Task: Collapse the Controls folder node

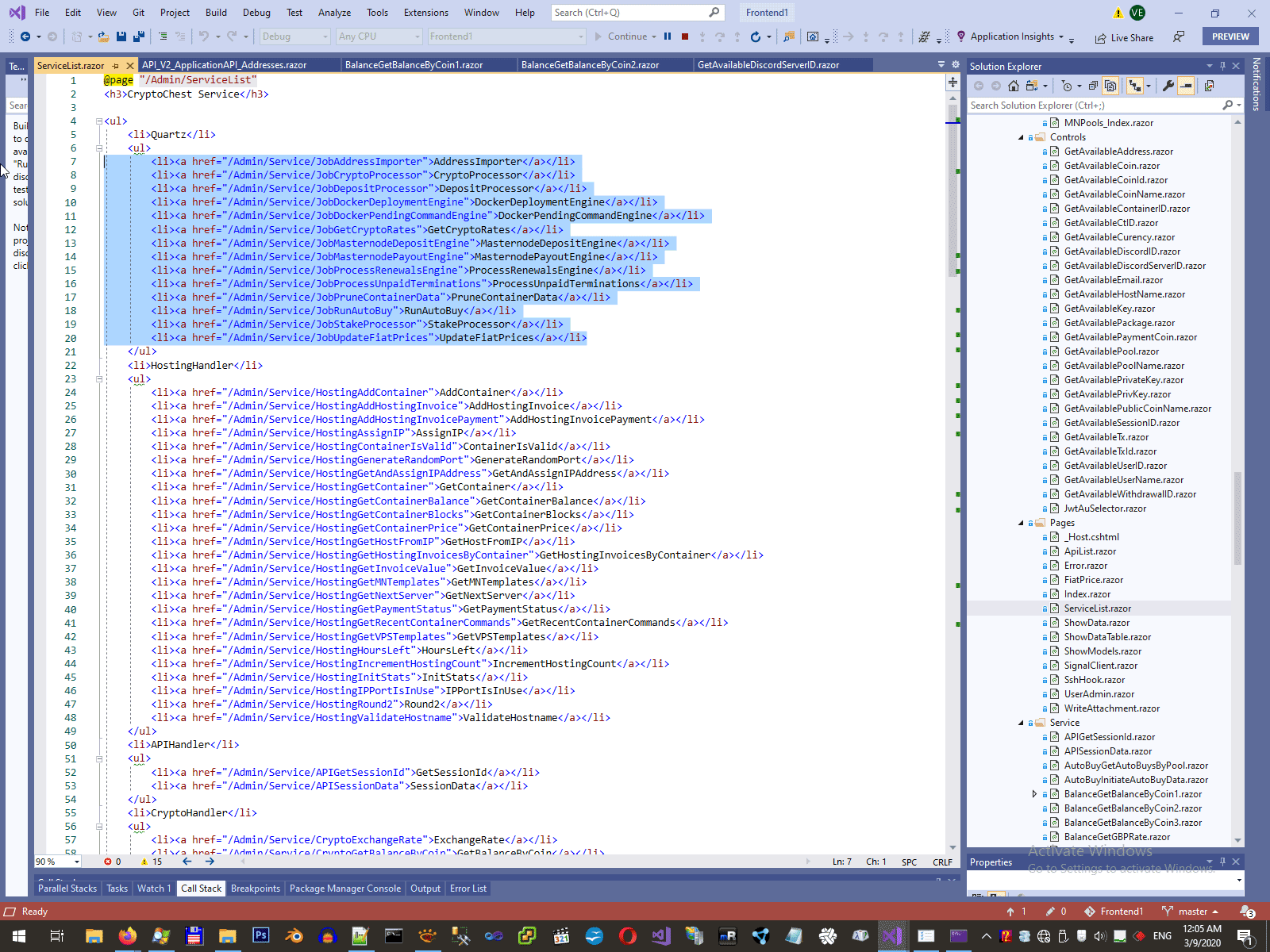Action: pos(1022,137)
